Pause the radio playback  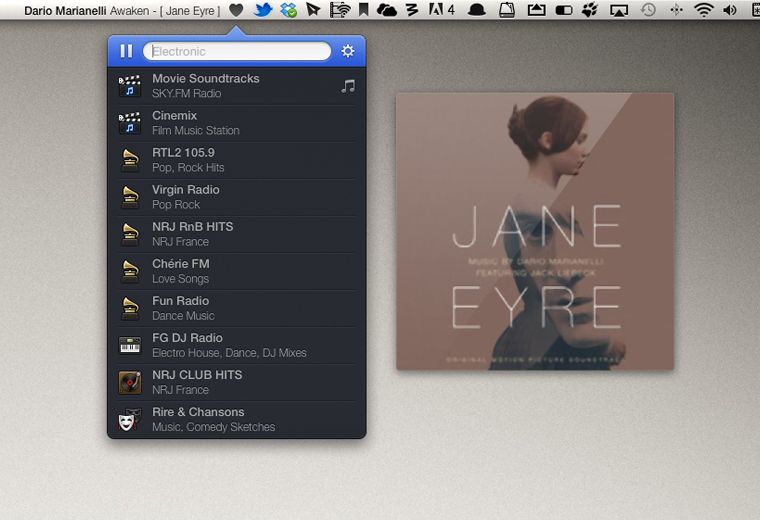(x=126, y=51)
